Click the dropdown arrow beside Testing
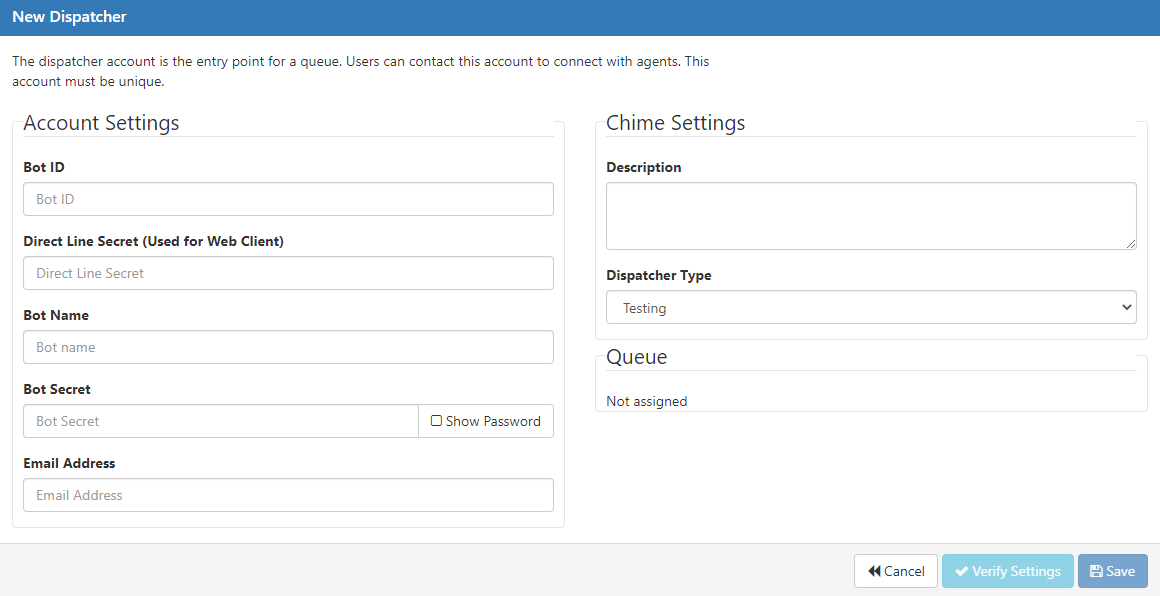This screenshot has width=1160, height=596. pos(1127,307)
